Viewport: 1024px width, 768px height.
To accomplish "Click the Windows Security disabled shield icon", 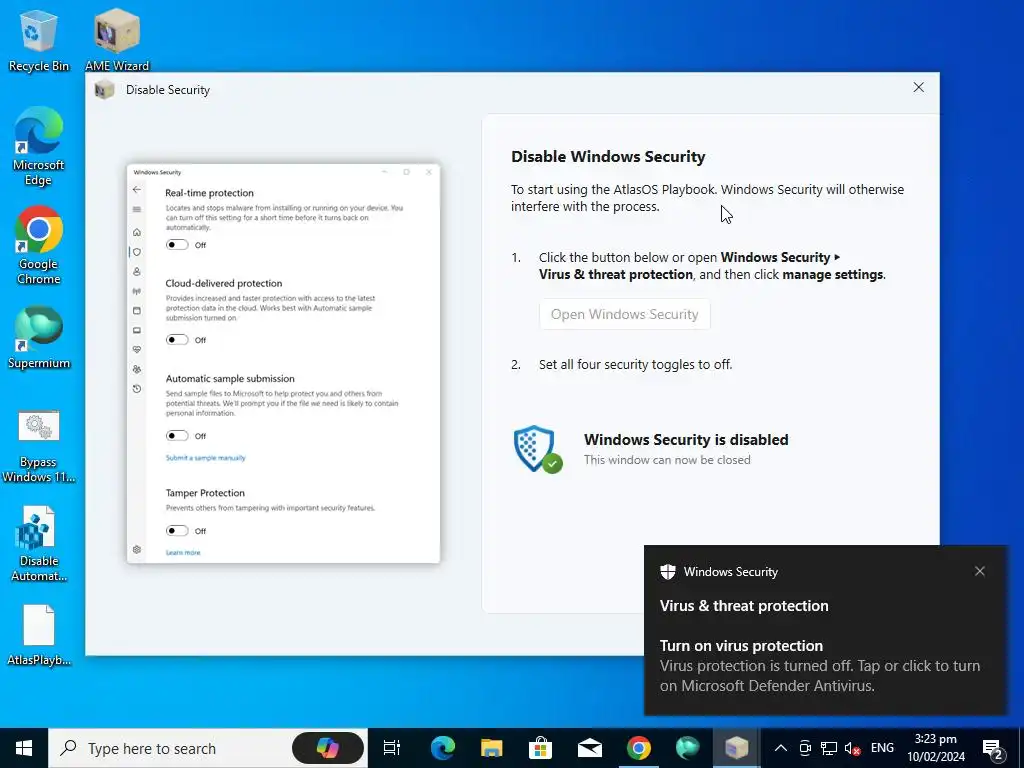I will click(x=537, y=449).
